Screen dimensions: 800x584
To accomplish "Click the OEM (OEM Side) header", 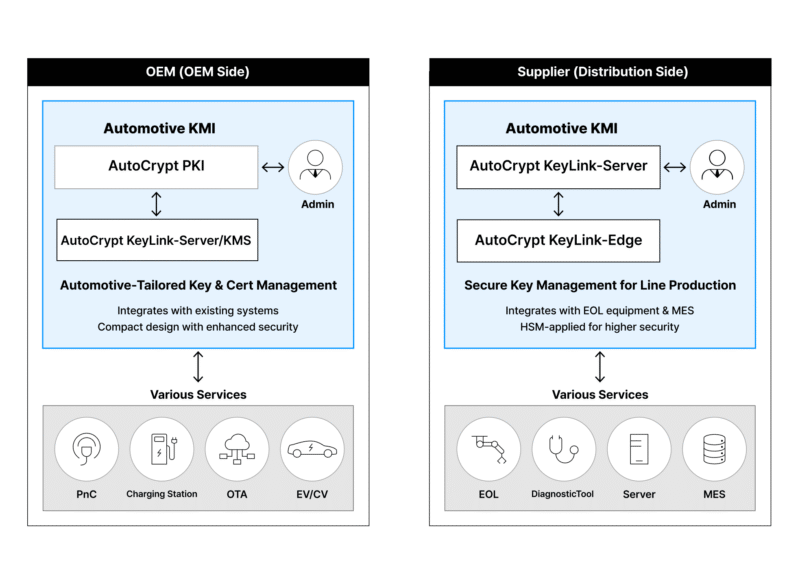I will [x=198, y=72].
